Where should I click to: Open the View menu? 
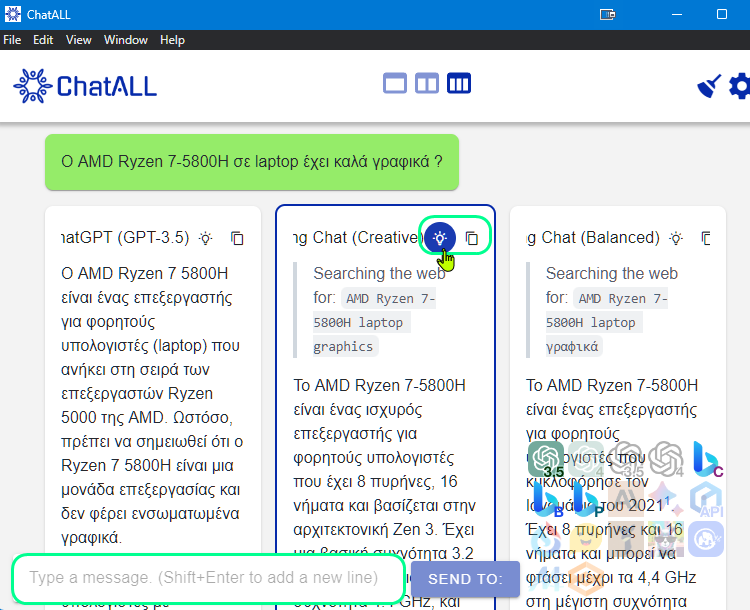pyautogui.click(x=78, y=40)
